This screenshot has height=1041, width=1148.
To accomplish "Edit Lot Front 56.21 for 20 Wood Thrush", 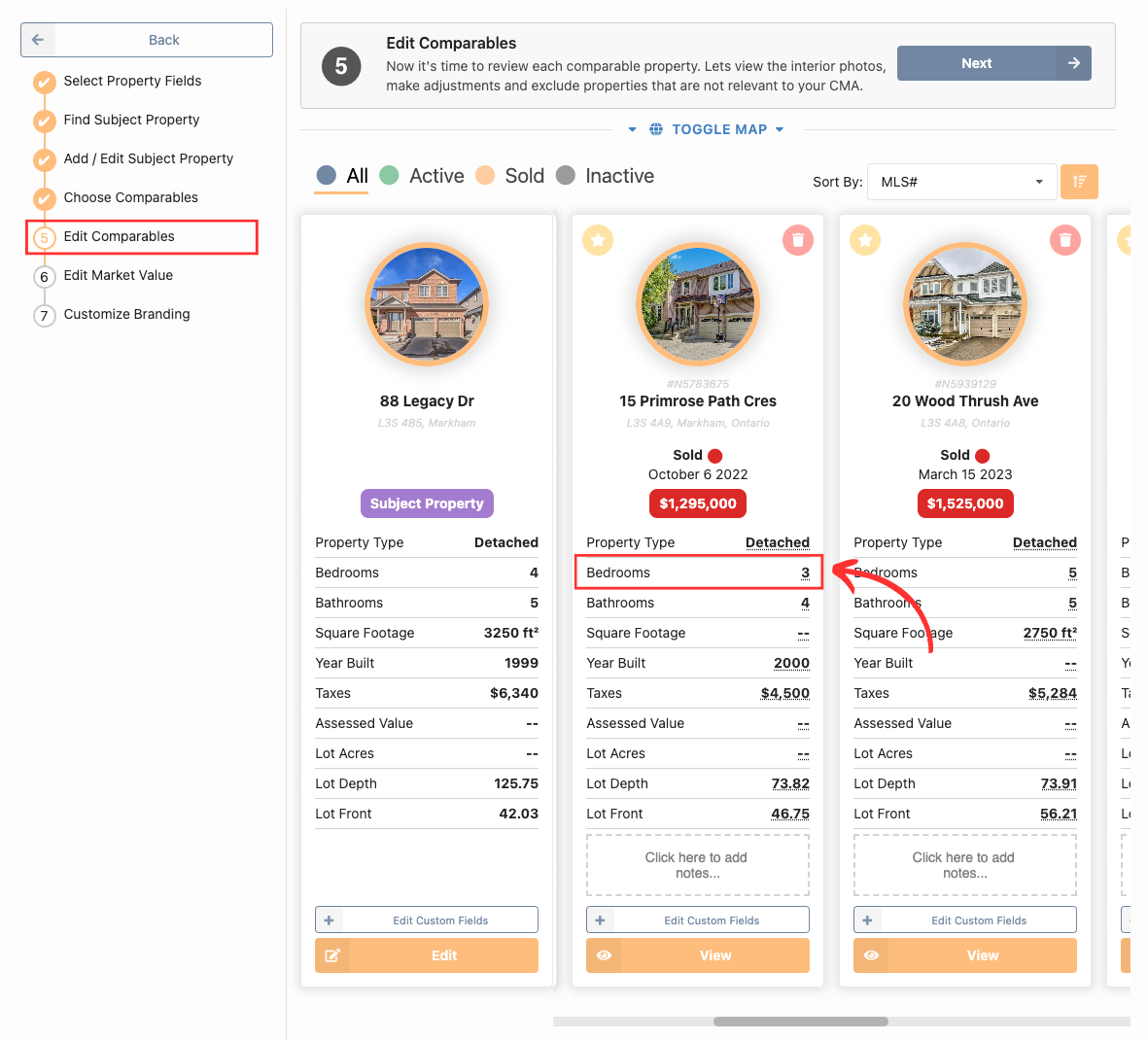I will click(x=1058, y=815).
